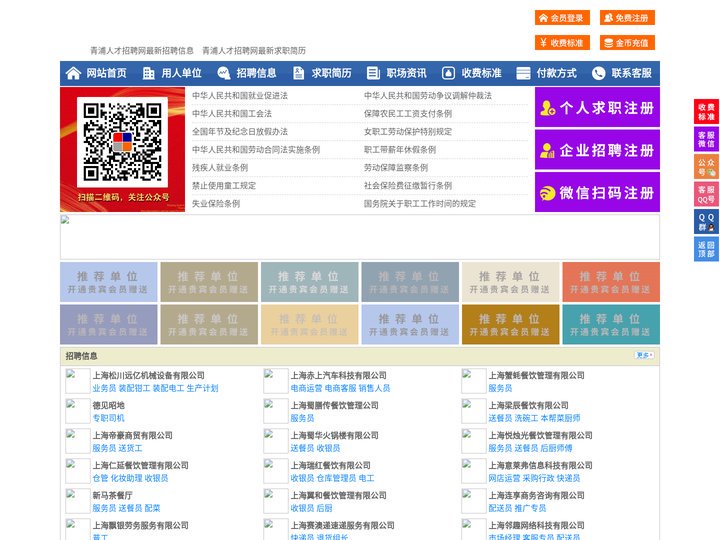The height and width of the screenshot is (540, 720).
Task: Click the wide banner placeholder image
Action: pos(360,237)
